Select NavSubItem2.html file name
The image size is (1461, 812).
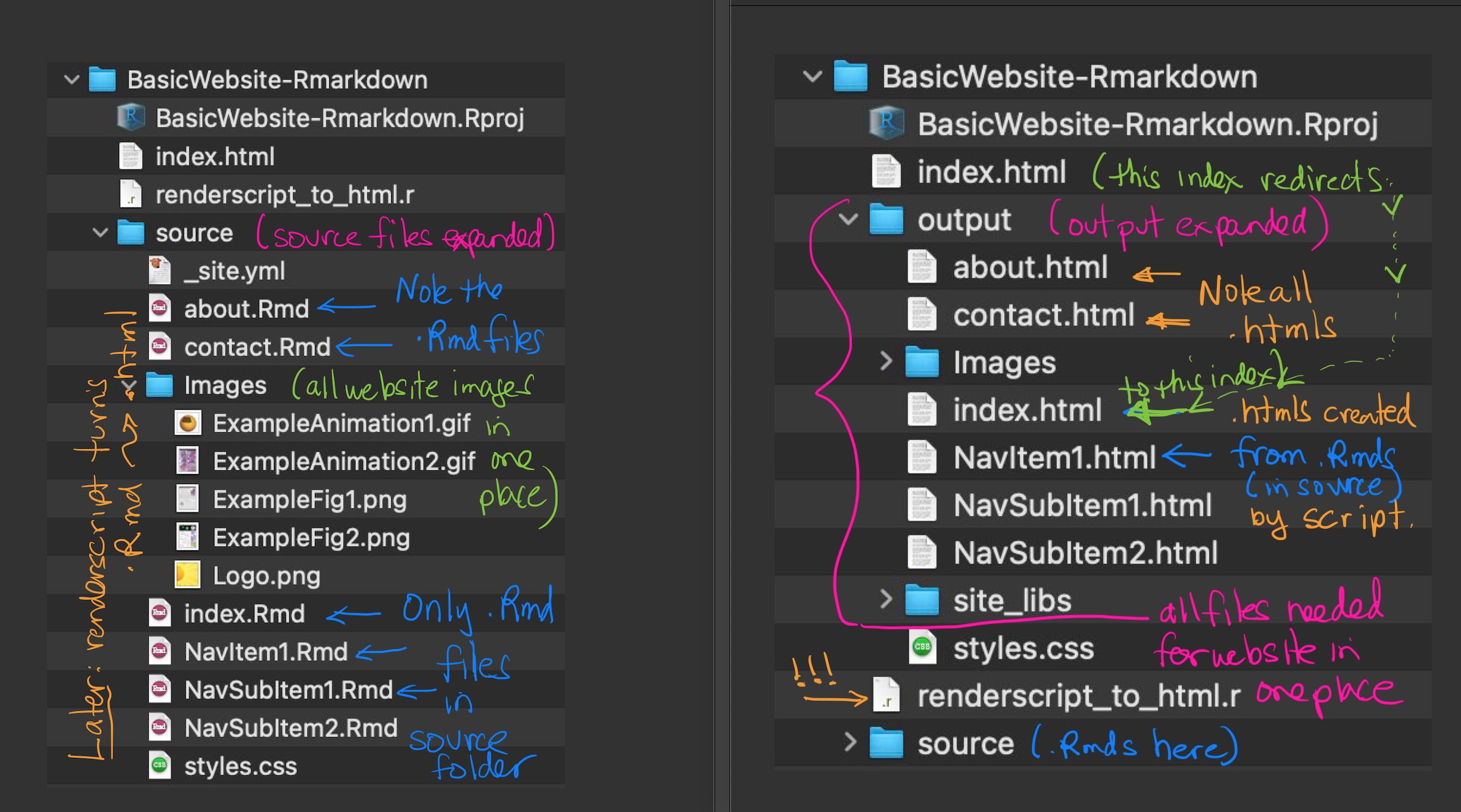[x=1085, y=552]
